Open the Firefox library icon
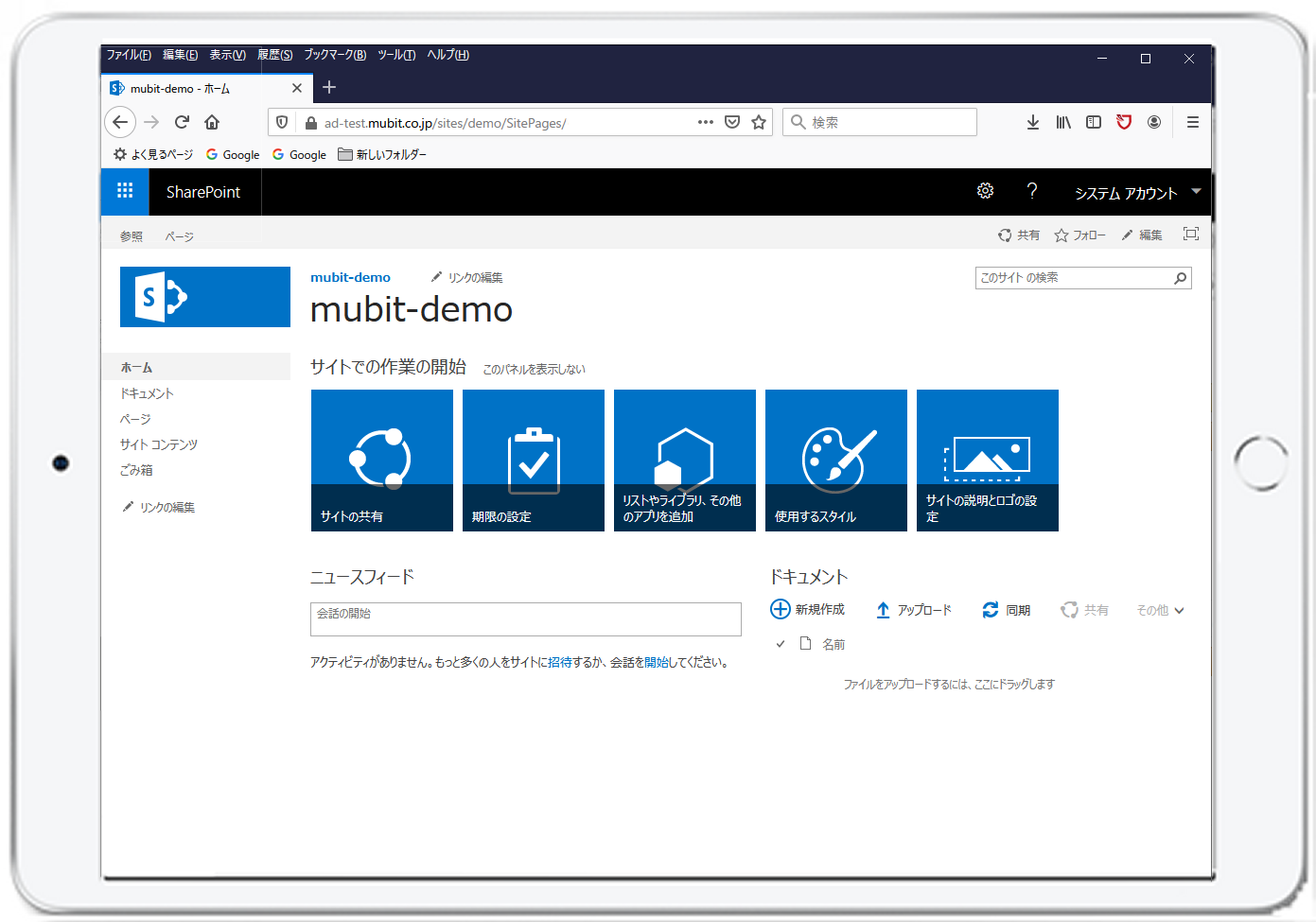Screen dimensions: 1316x922 pos(1063,122)
